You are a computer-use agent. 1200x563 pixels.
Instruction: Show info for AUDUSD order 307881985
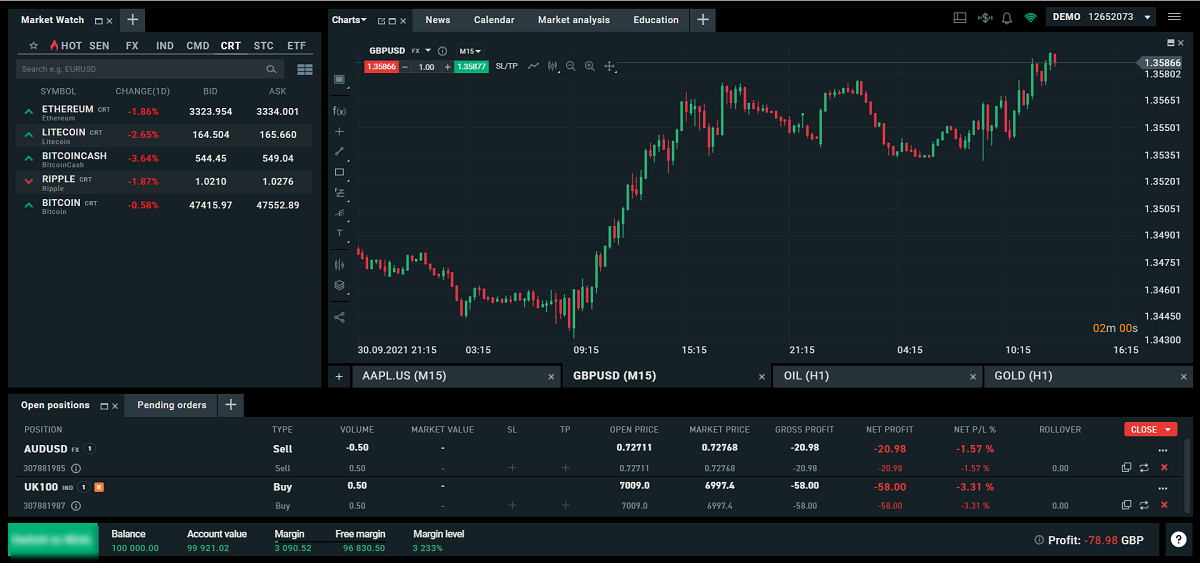coord(76,468)
